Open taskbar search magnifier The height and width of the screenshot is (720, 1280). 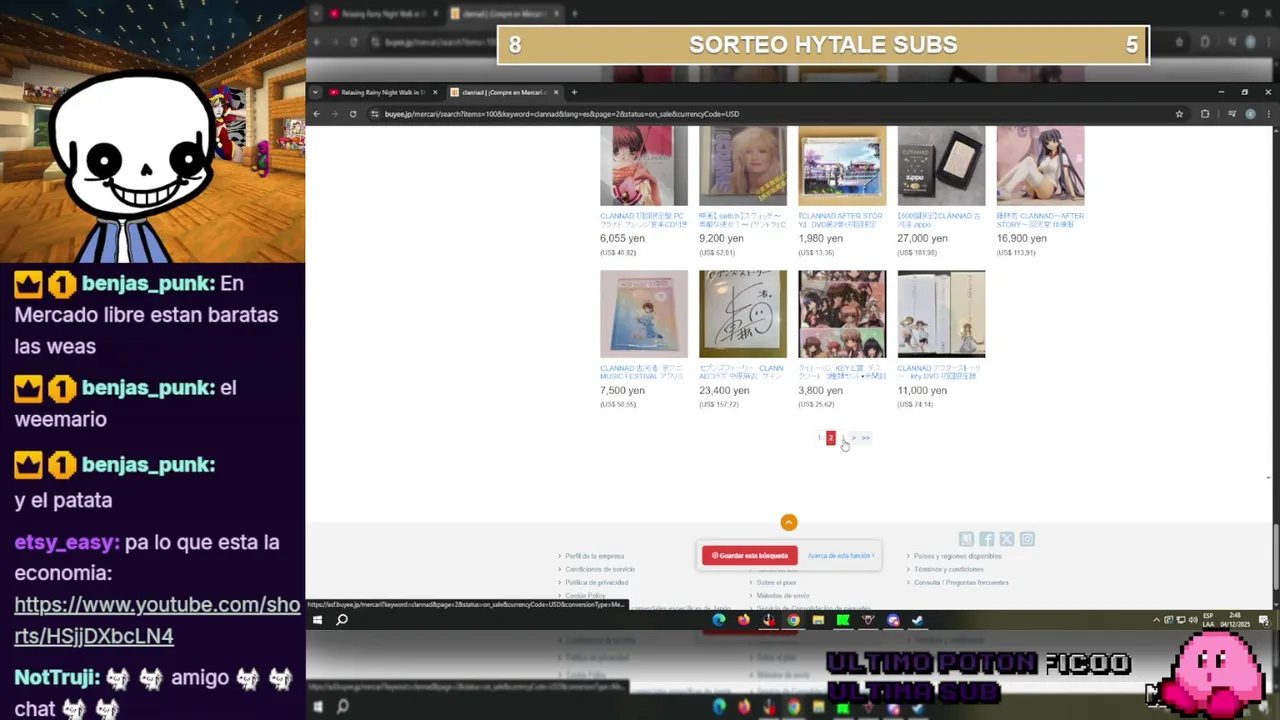coord(342,620)
